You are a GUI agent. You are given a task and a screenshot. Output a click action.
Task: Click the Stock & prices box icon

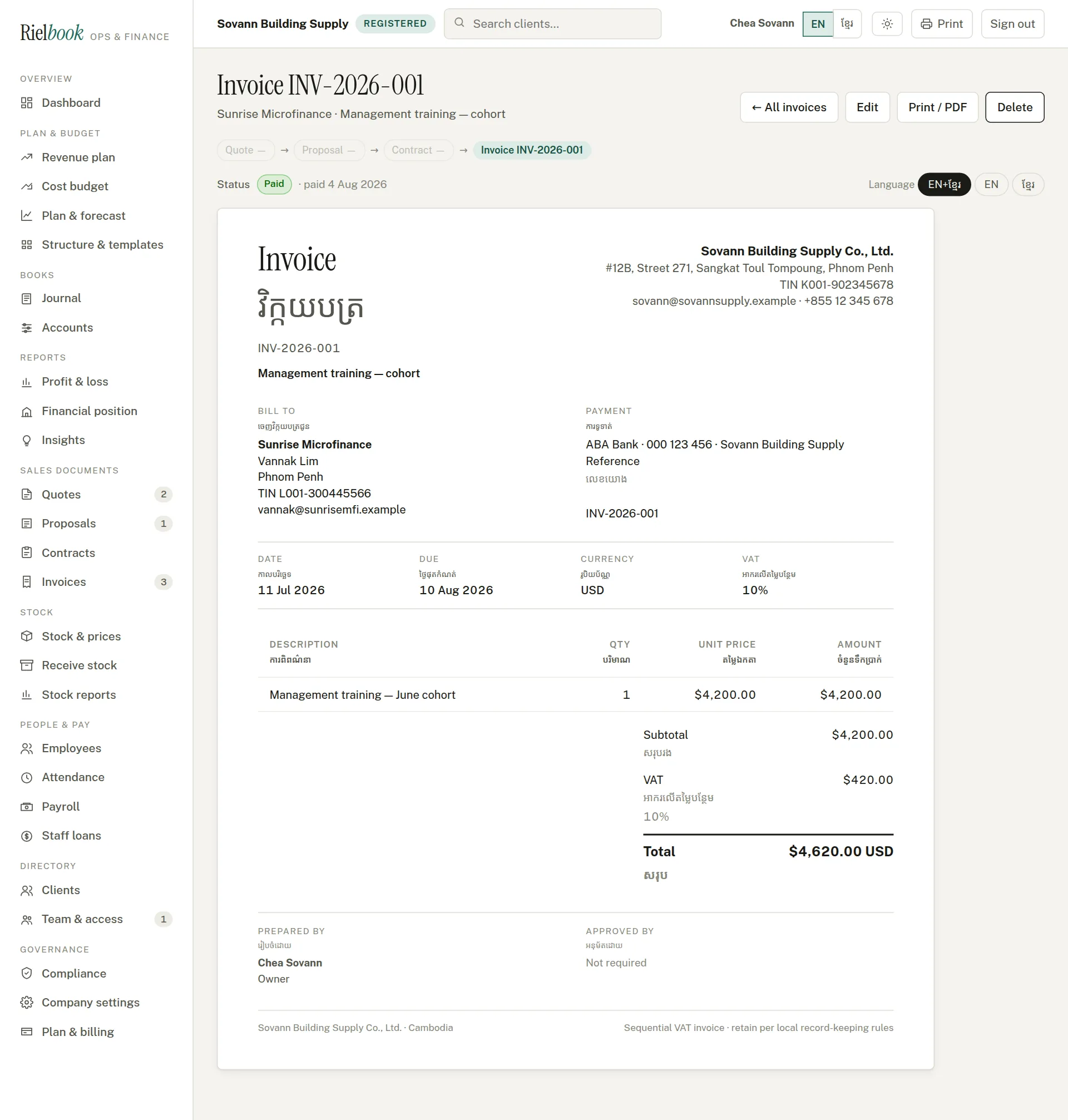click(x=27, y=637)
